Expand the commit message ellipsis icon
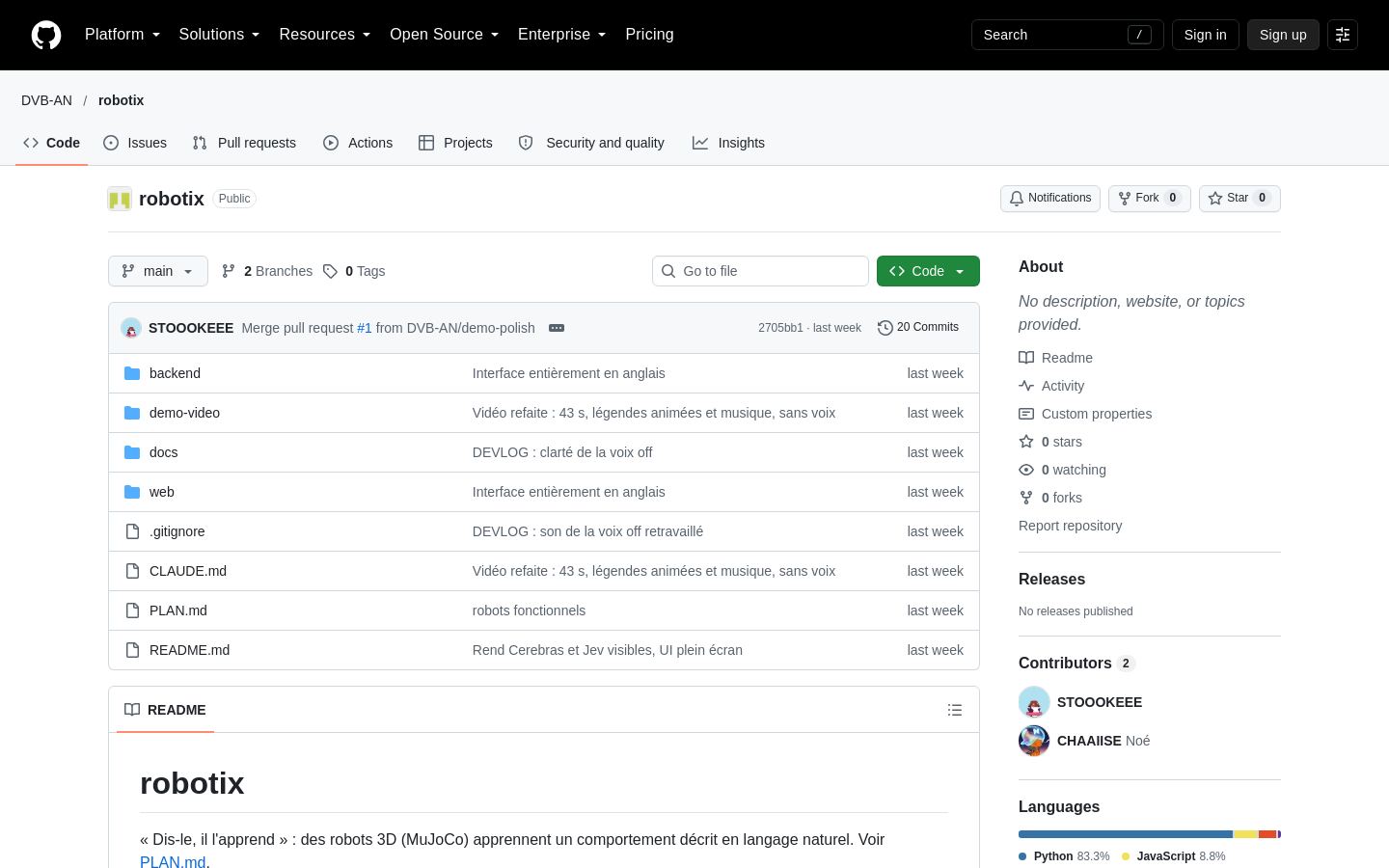 (x=557, y=328)
